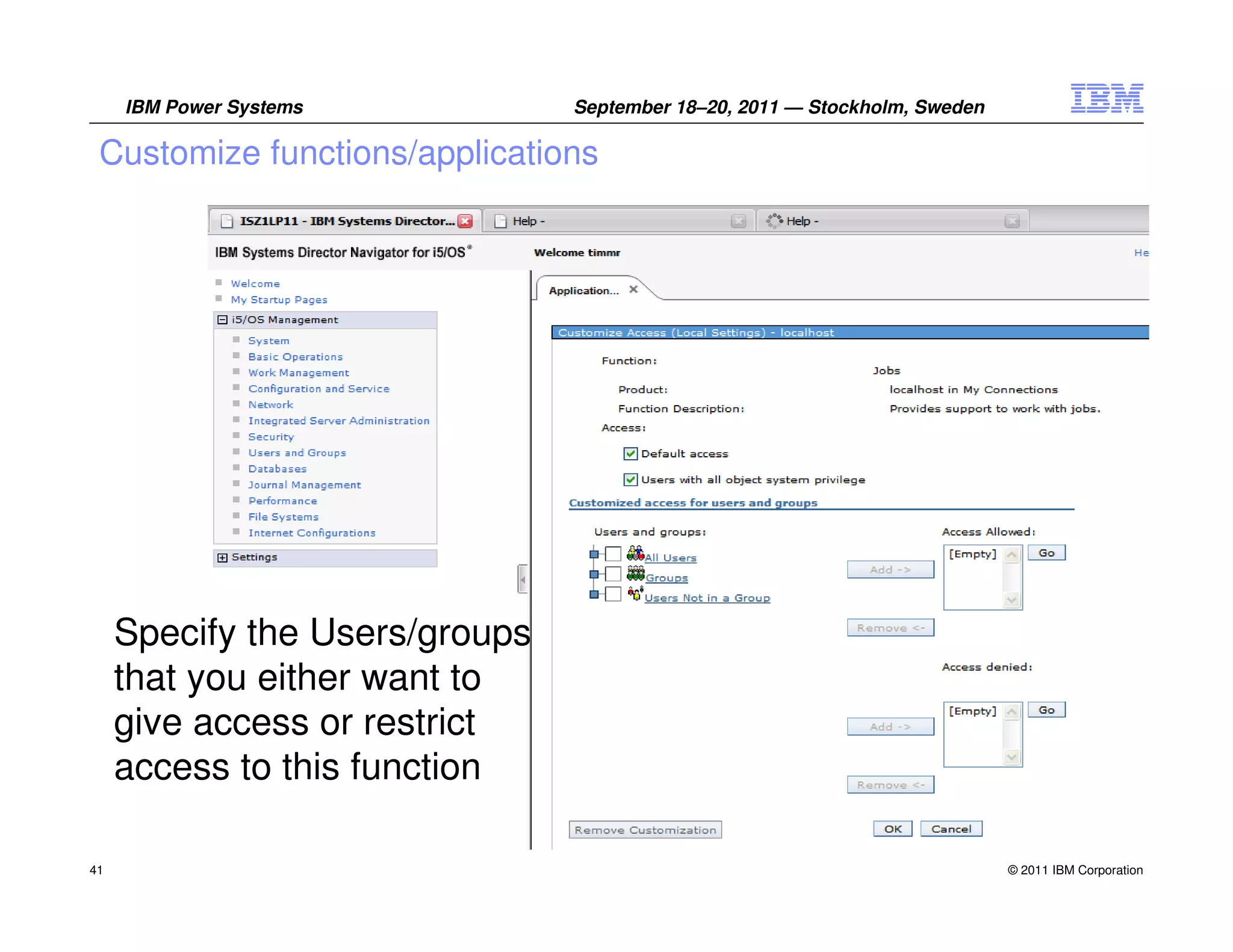Click the Users Not in a Group icon

point(635,593)
